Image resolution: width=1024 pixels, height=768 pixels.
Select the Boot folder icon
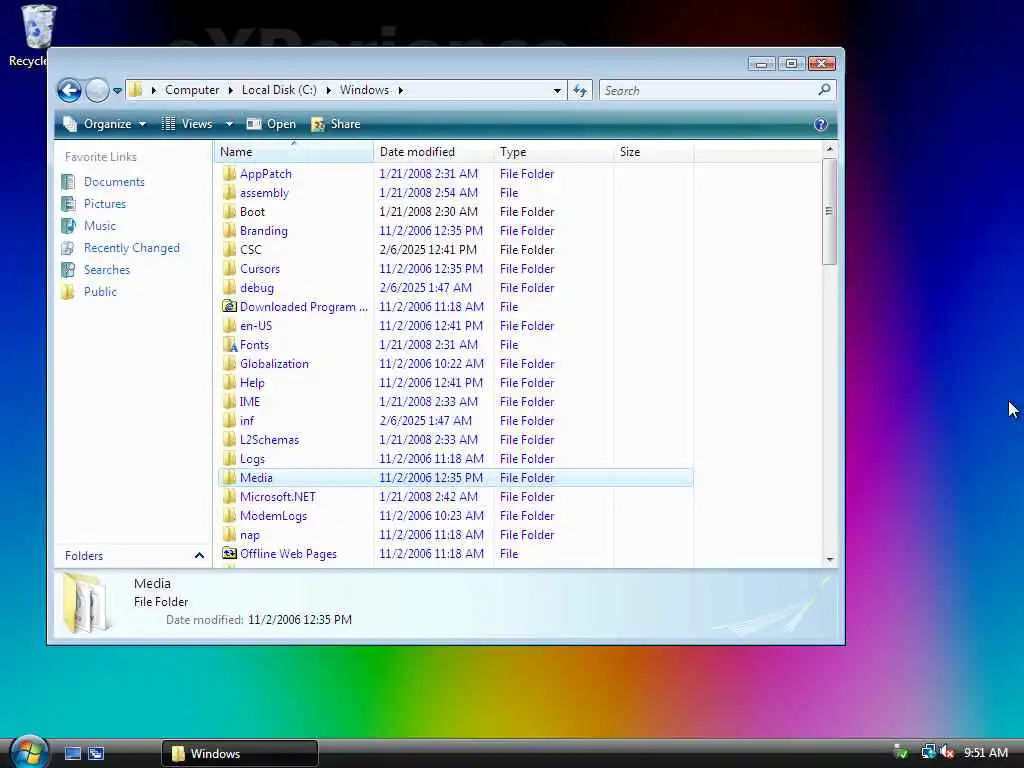click(x=229, y=212)
